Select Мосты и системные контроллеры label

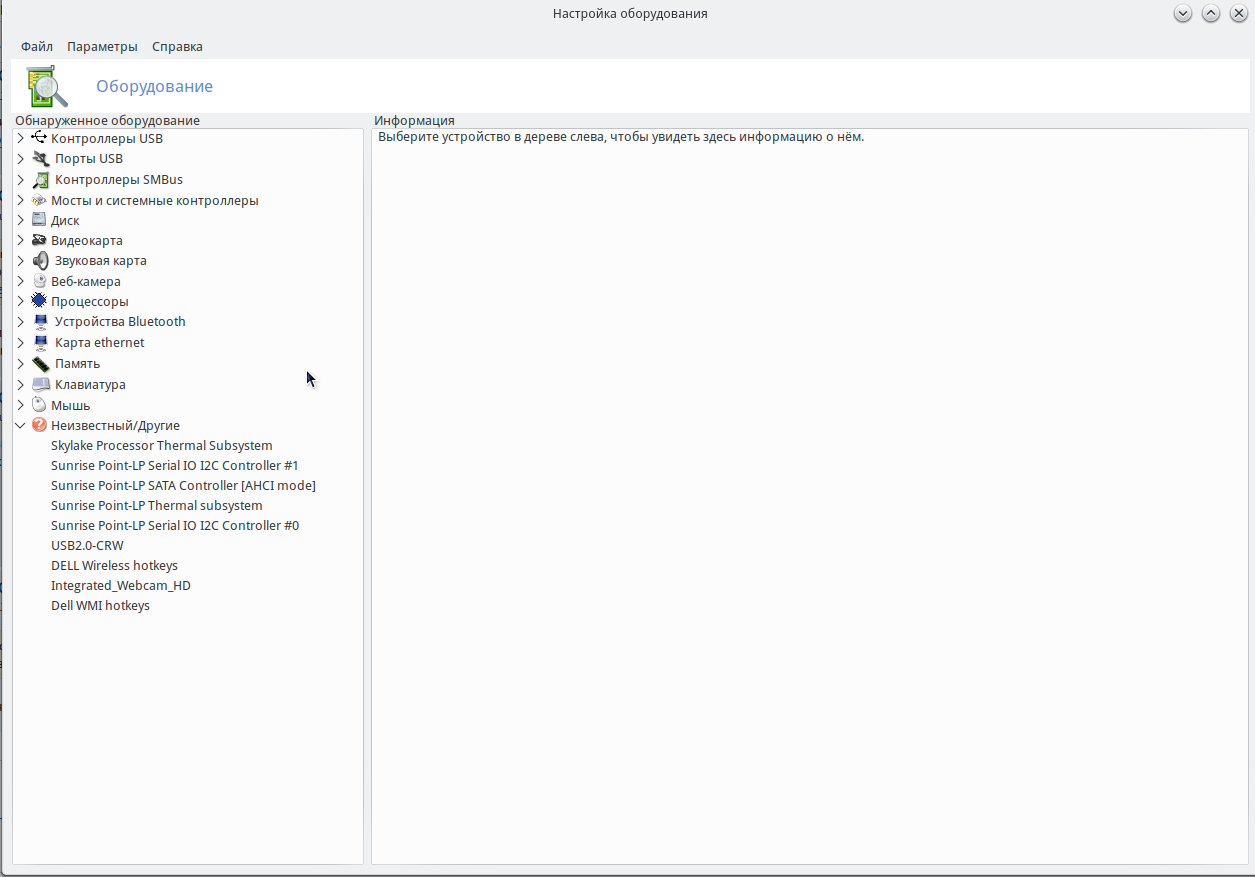pos(155,200)
